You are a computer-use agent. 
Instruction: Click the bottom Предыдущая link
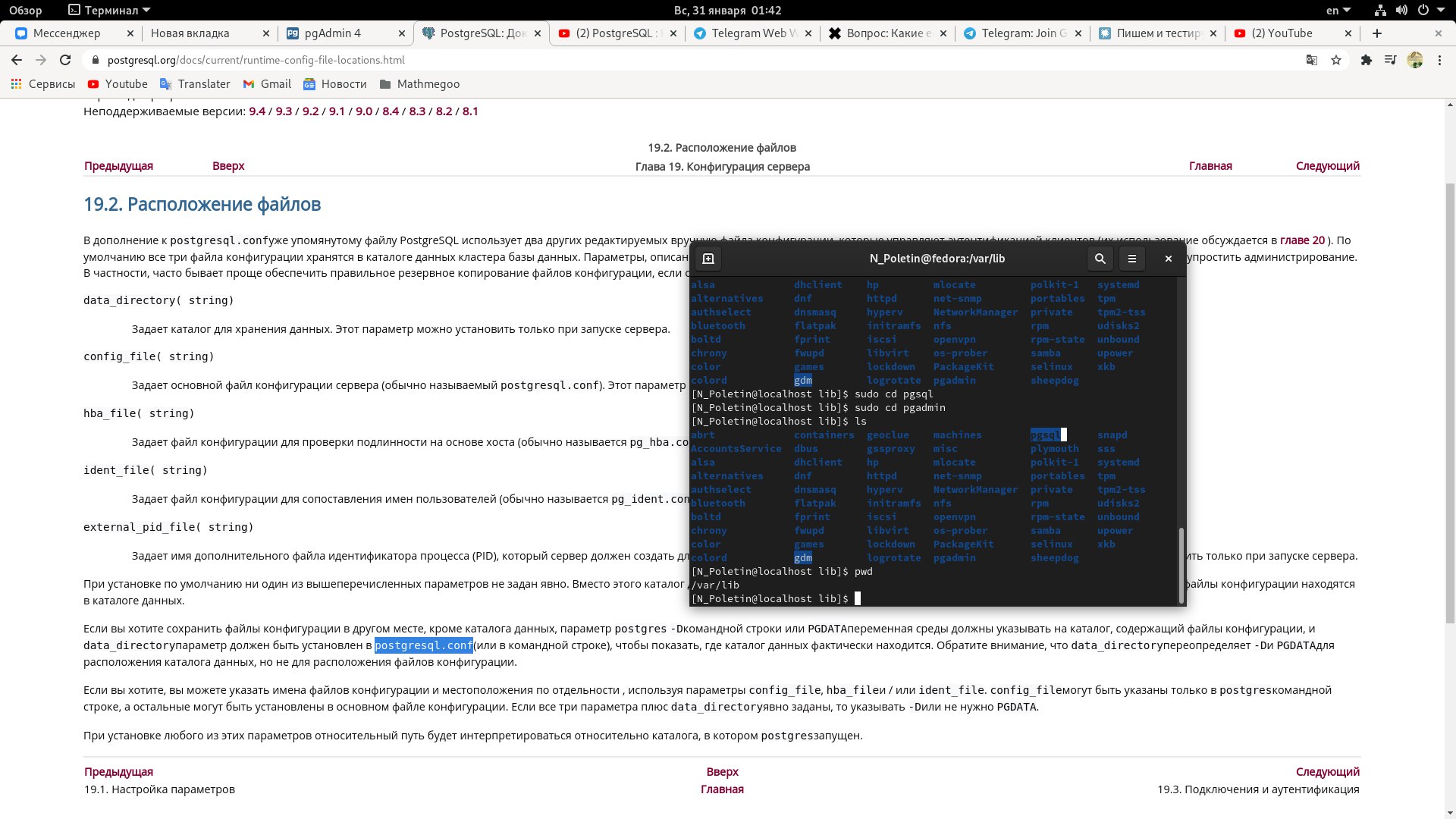[x=118, y=772]
